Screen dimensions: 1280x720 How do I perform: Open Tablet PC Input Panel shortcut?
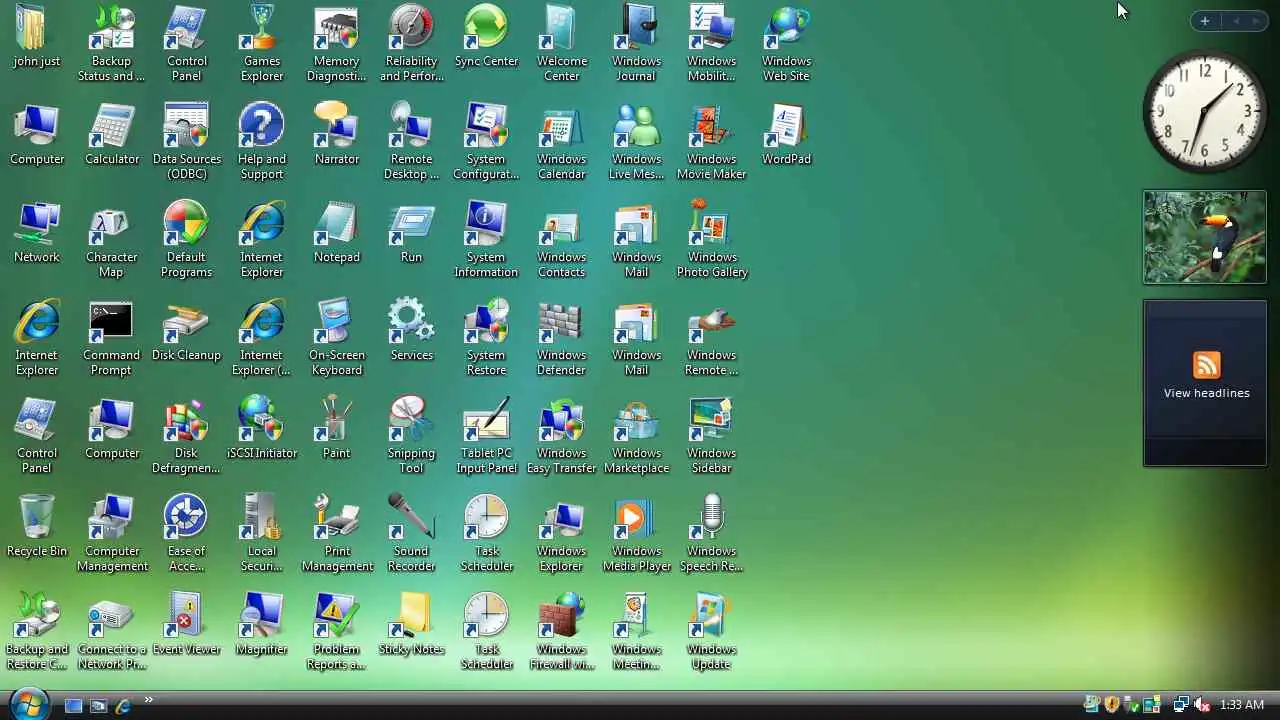(x=487, y=436)
